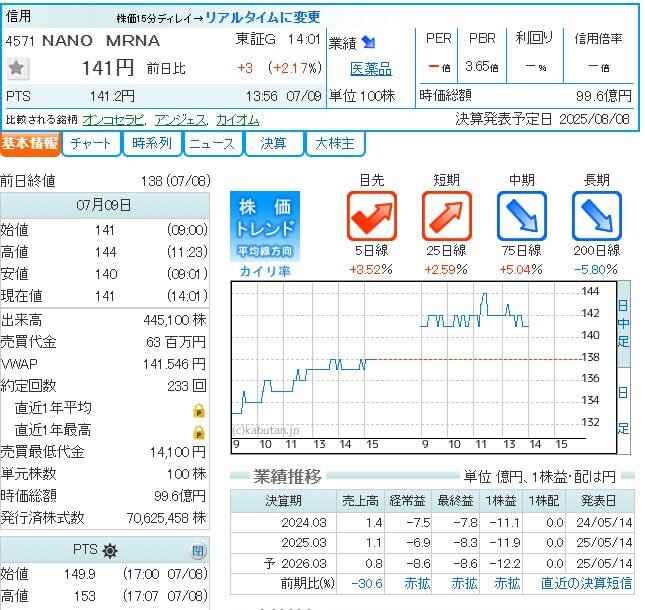Click the 長期 200-day down-arrow trend icon
Viewport: 645px width, 610px height.
[596, 216]
